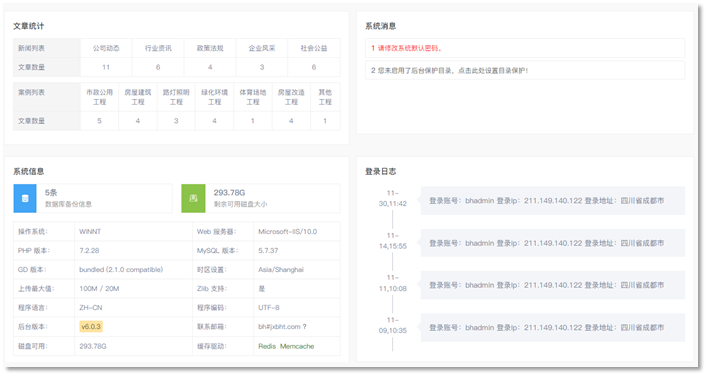Select the 其他工程 case column
Viewport: 707px width, 376px height.
click(x=325, y=97)
